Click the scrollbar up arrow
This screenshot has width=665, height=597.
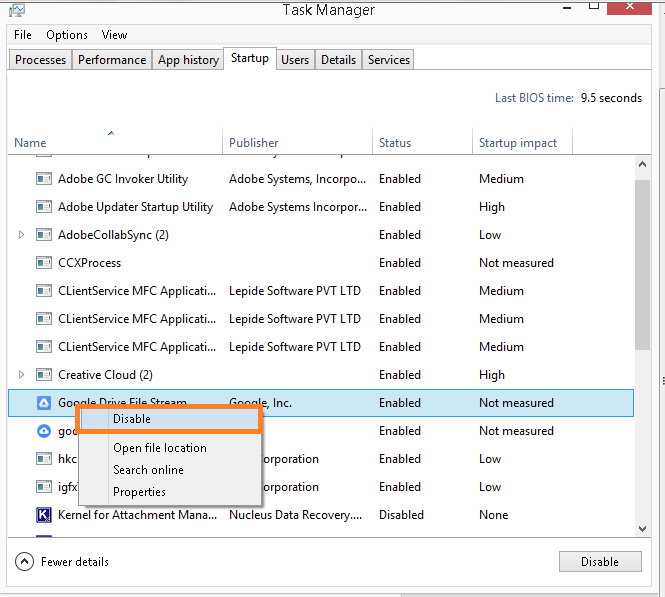(x=642, y=165)
